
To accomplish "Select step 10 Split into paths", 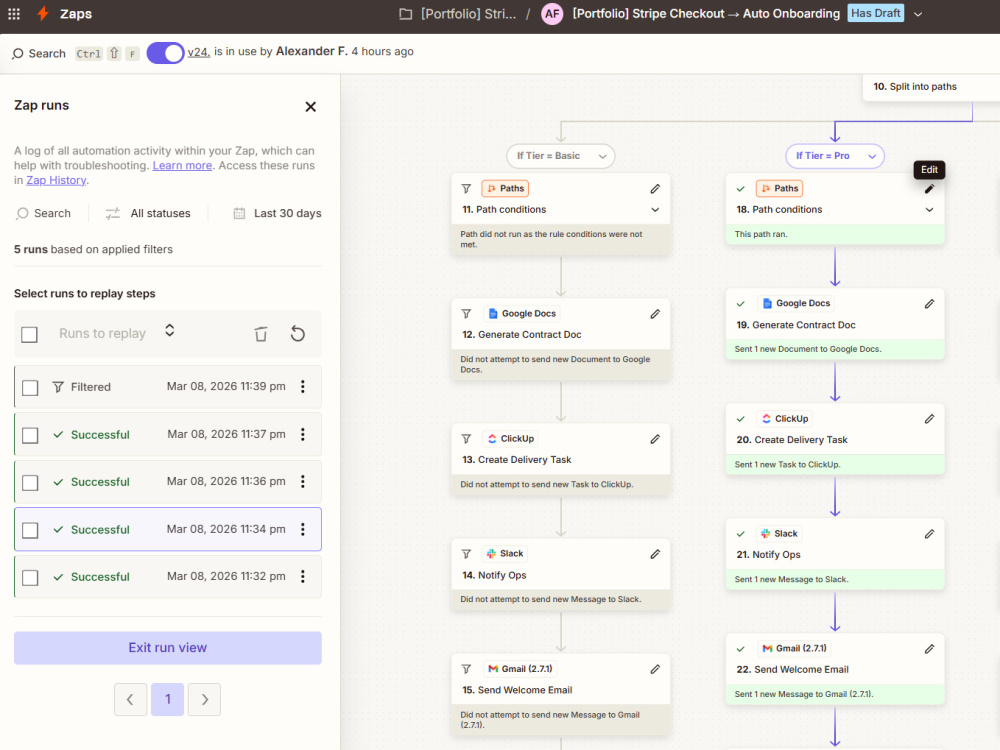I will tap(931, 87).
